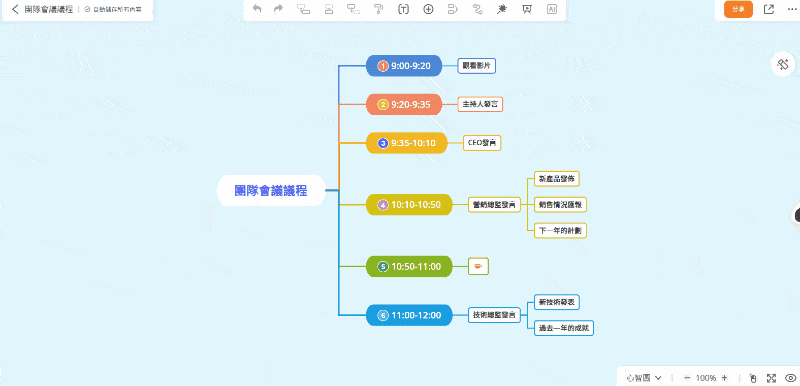Click priority marker 2 on 9:20-9:35
The width and height of the screenshot is (800, 386).
click(x=383, y=105)
